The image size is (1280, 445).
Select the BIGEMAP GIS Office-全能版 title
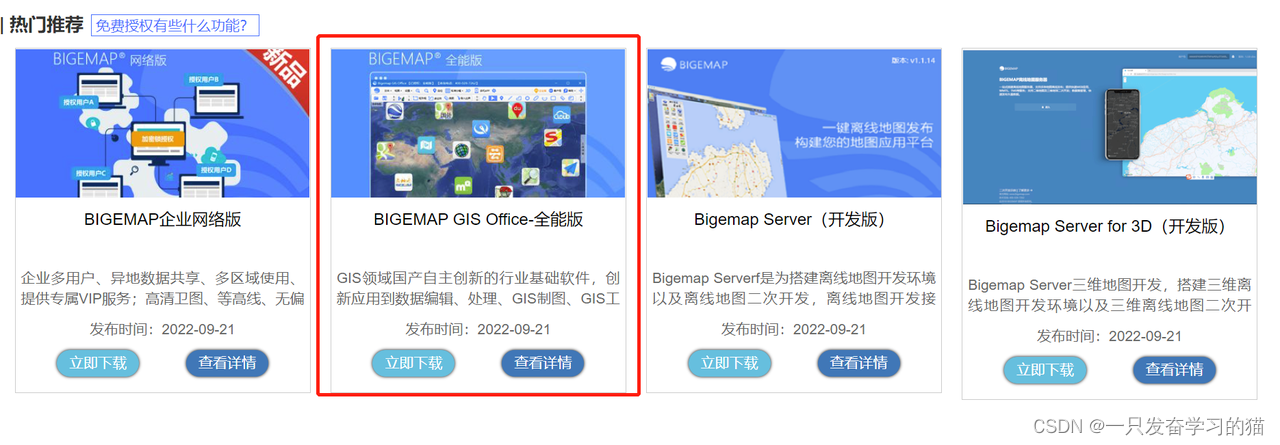[x=478, y=220]
